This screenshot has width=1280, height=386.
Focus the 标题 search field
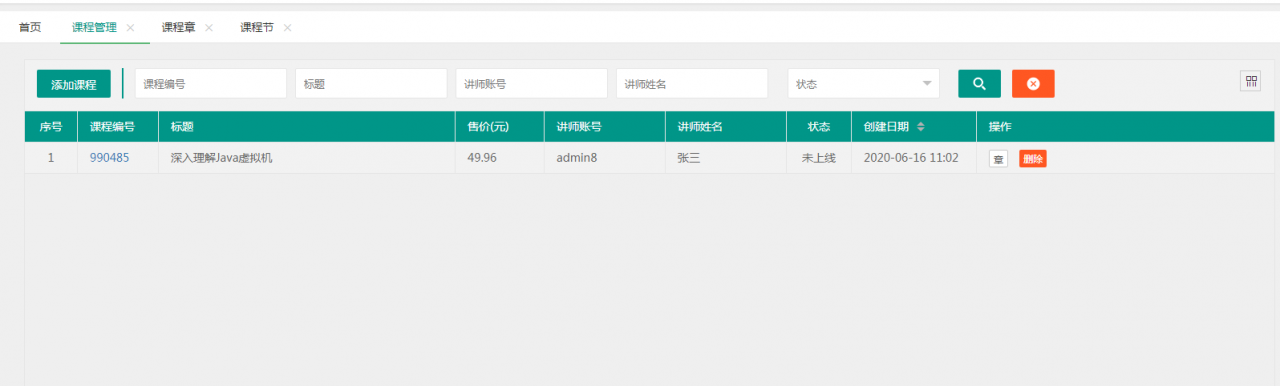coord(371,84)
